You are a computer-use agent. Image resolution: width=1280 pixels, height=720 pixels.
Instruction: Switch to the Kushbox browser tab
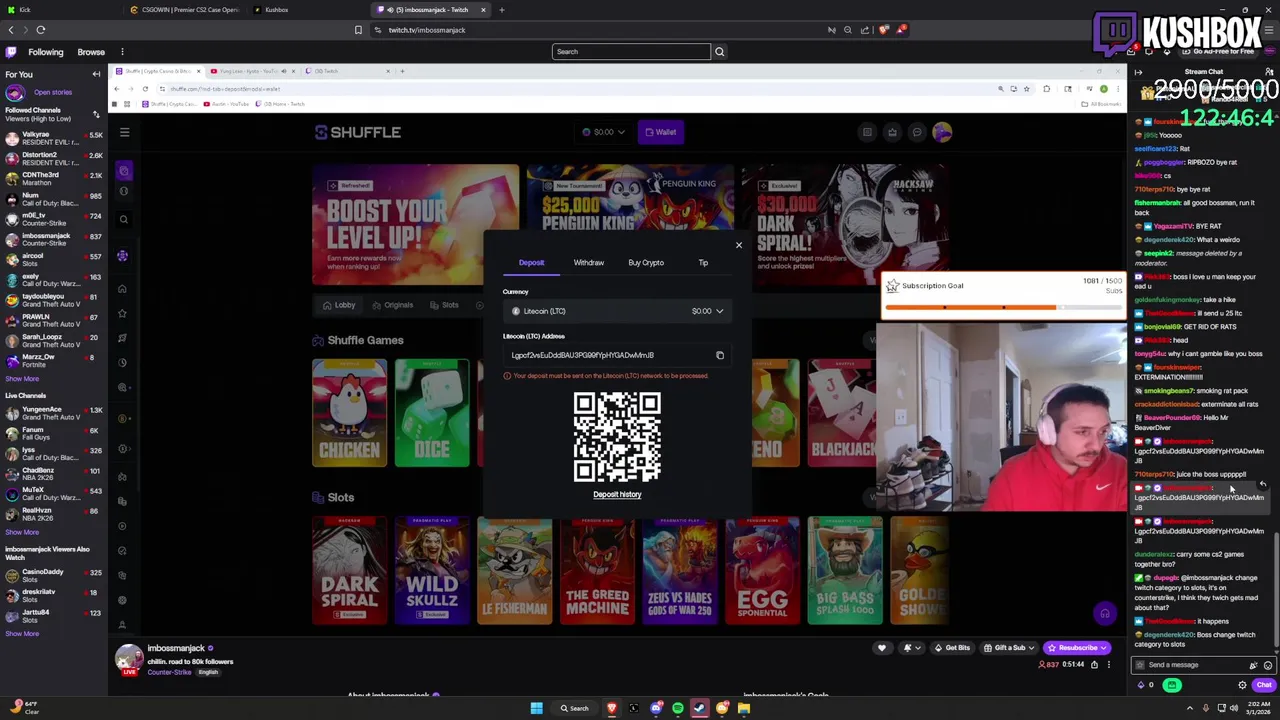coord(310,10)
